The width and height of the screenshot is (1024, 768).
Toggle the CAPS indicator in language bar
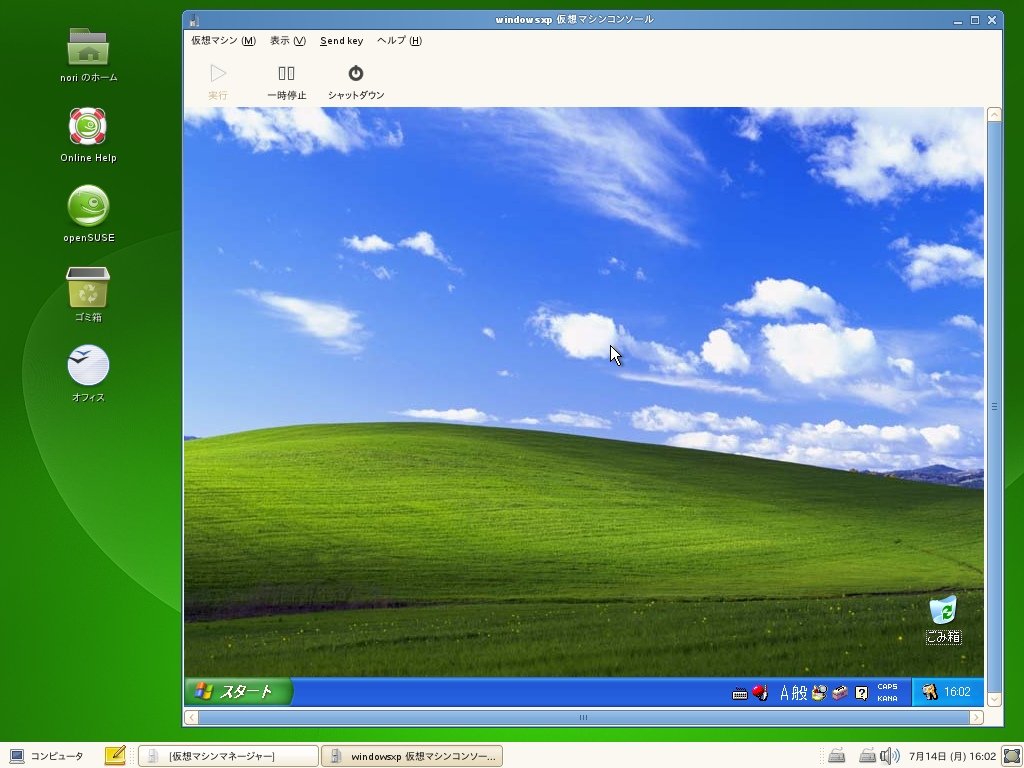click(888, 686)
